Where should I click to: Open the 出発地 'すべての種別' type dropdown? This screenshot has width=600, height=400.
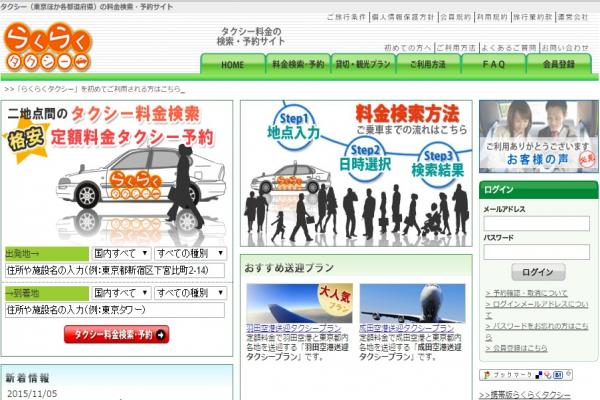click(x=190, y=253)
